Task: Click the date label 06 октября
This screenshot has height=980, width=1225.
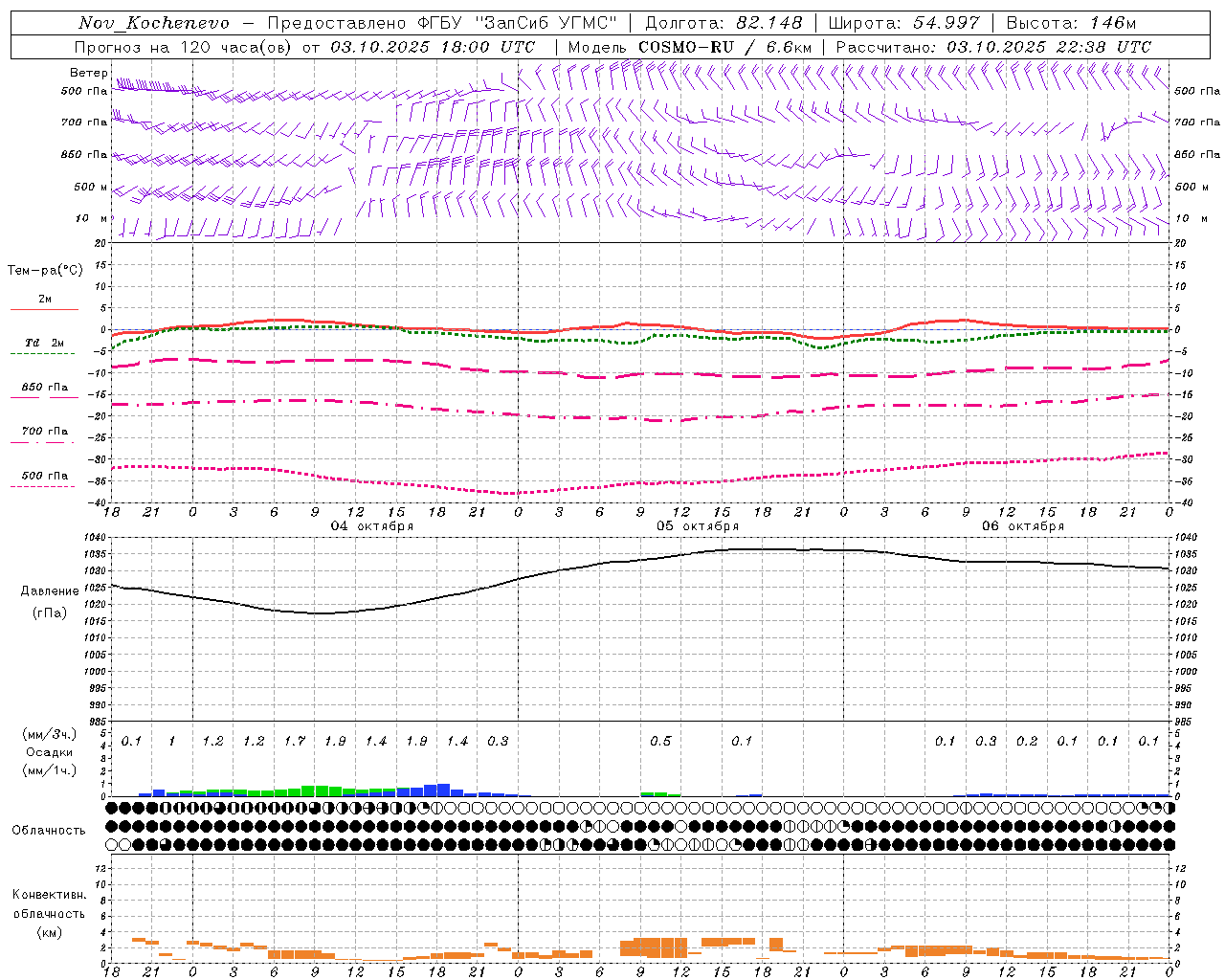Action: click(x=1023, y=526)
